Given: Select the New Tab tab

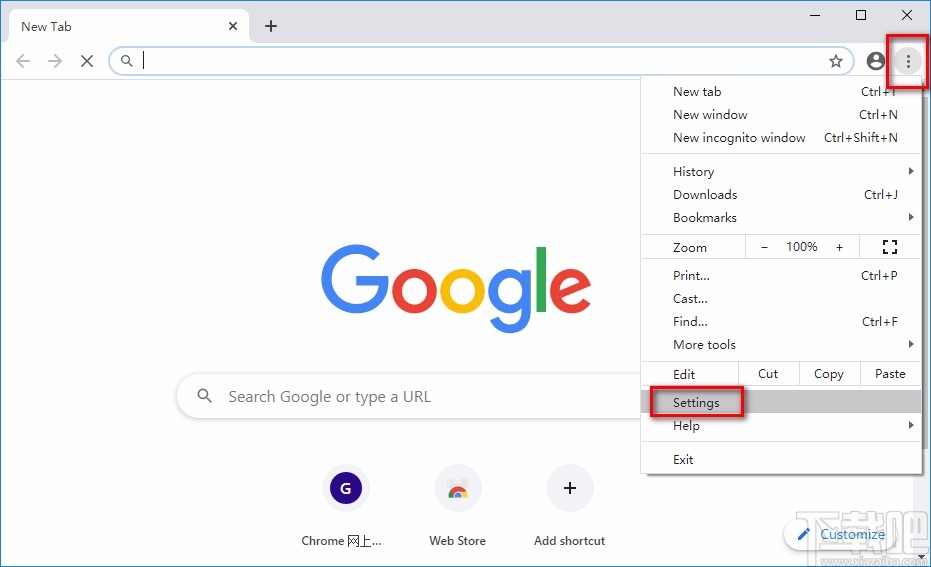Looking at the screenshot, I should 128,26.
